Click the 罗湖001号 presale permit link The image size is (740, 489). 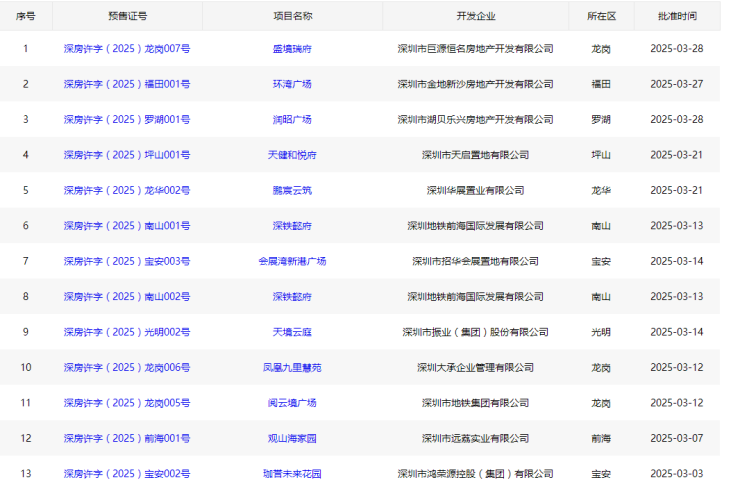click(126, 119)
